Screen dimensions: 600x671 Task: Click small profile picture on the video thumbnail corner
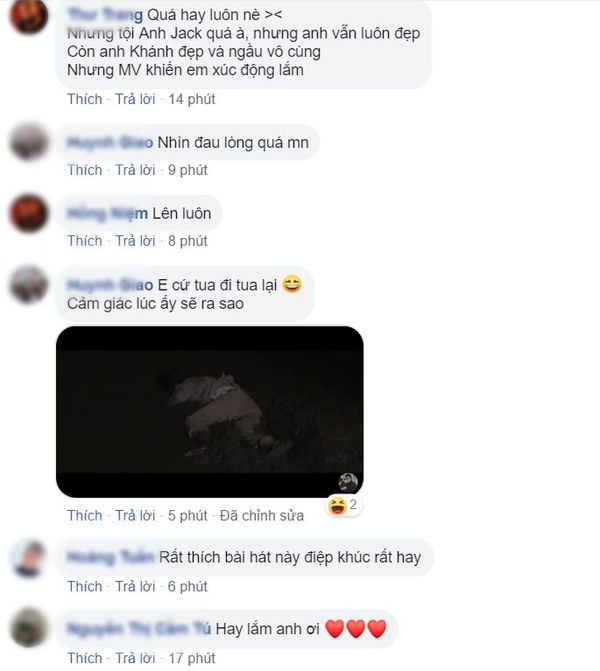[348, 482]
